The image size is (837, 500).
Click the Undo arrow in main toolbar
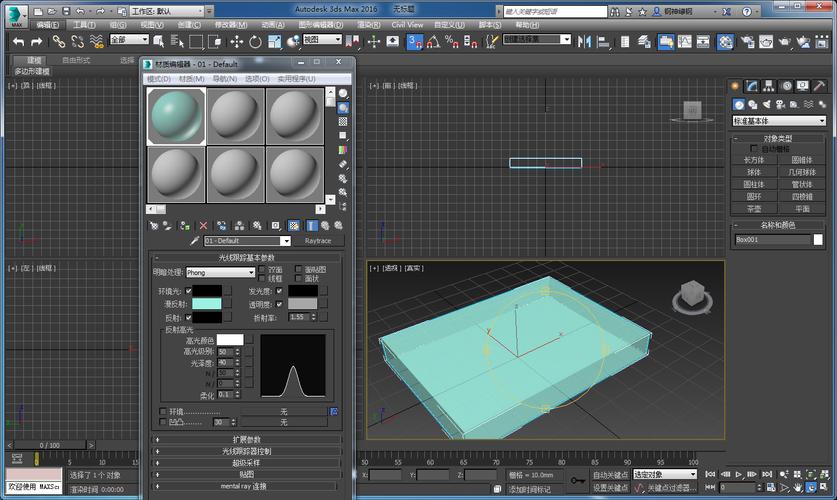[x=17, y=41]
